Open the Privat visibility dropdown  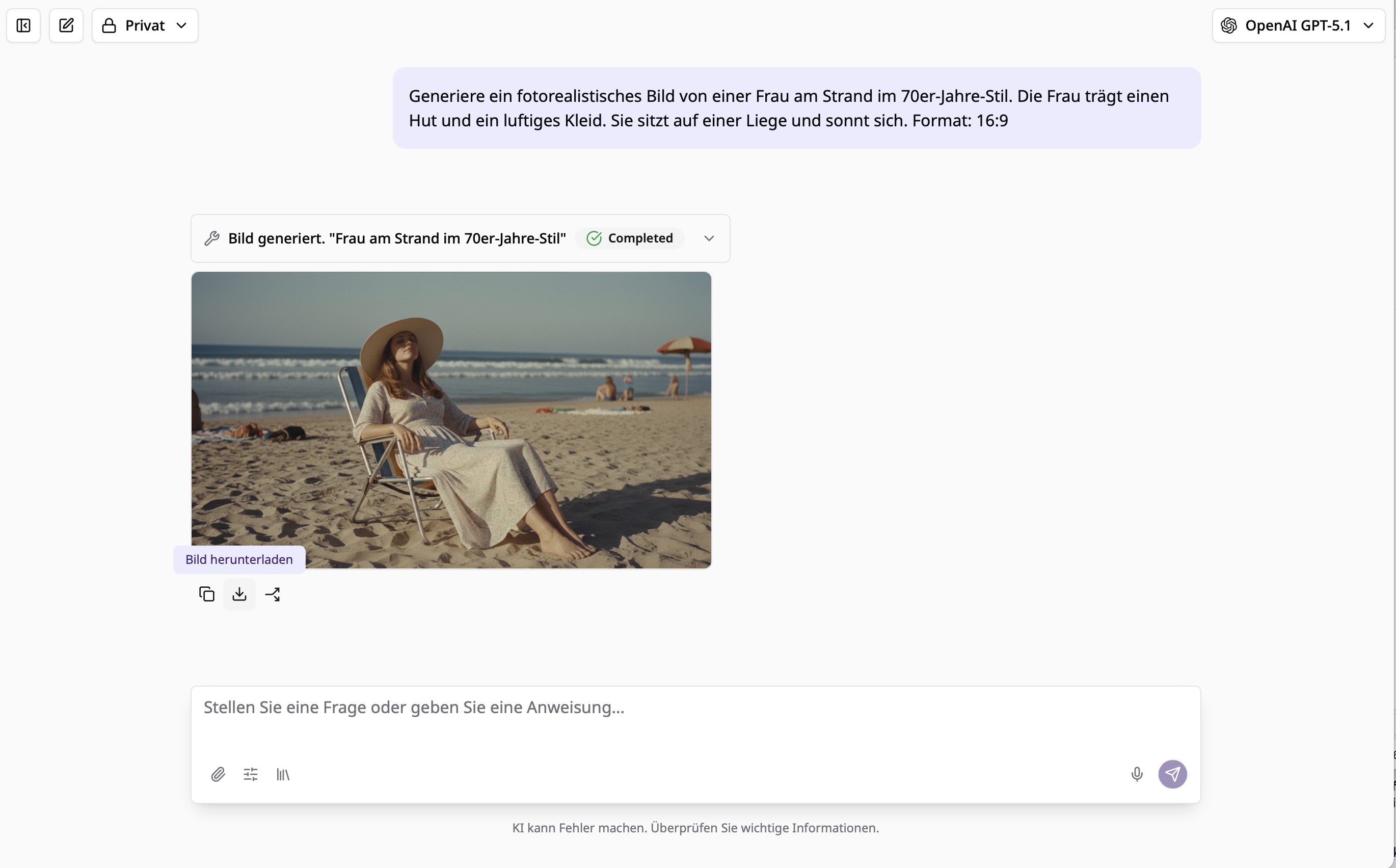click(145, 25)
